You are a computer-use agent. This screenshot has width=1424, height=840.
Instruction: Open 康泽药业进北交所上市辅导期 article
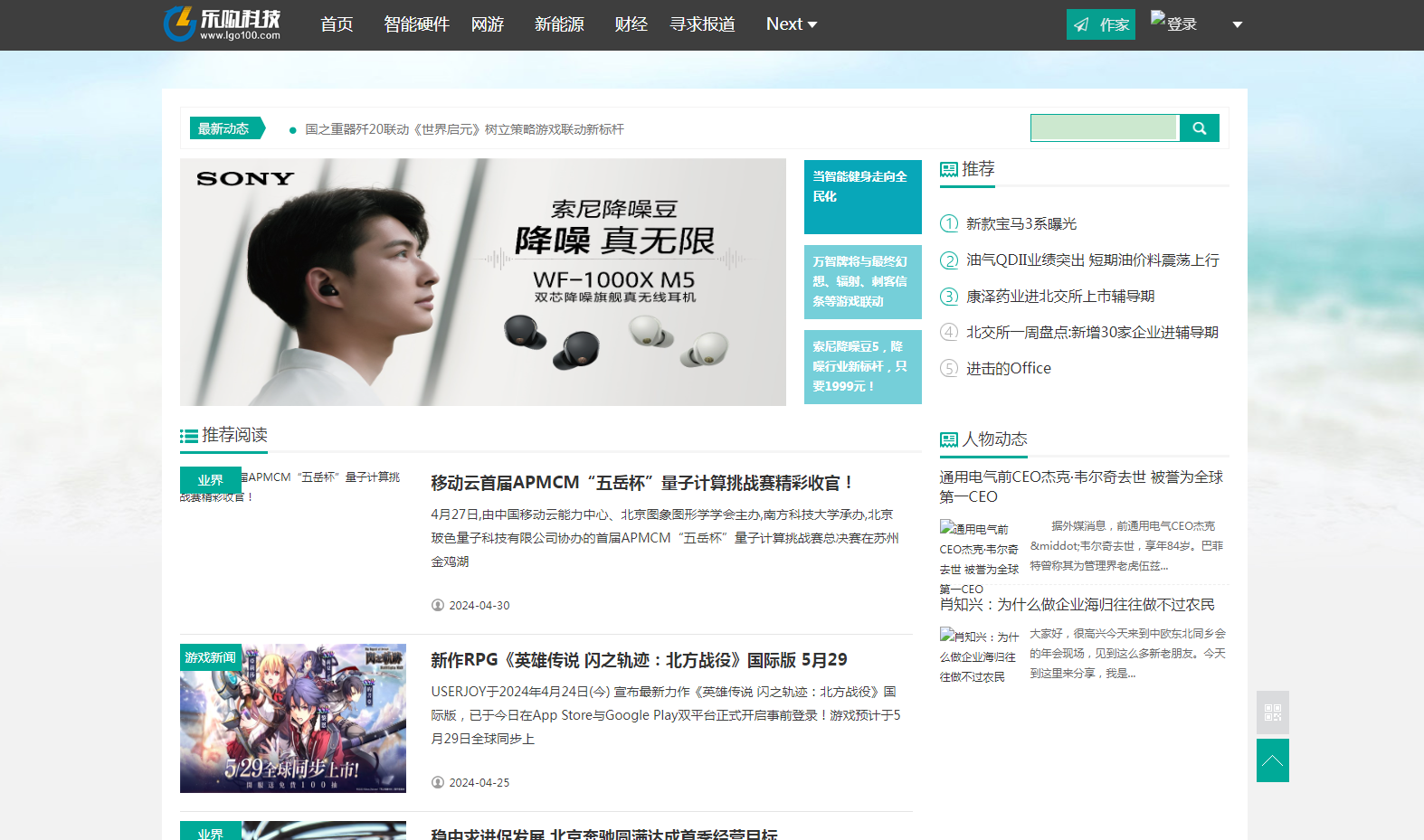1060,296
